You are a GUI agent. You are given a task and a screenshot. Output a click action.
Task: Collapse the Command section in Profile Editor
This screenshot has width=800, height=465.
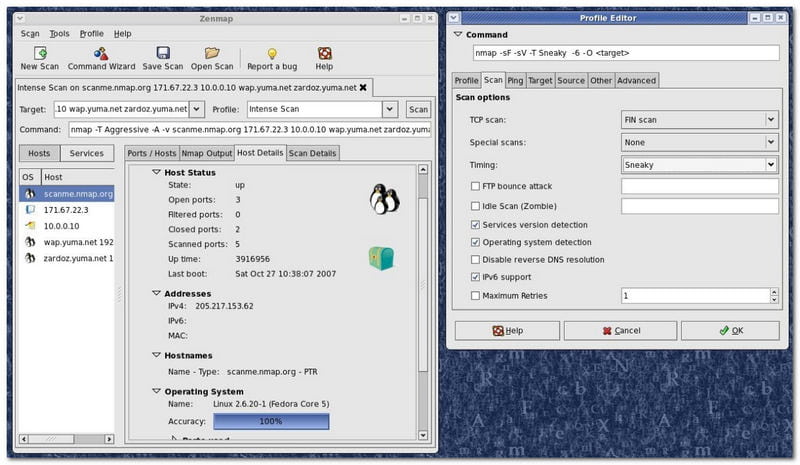(x=458, y=35)
